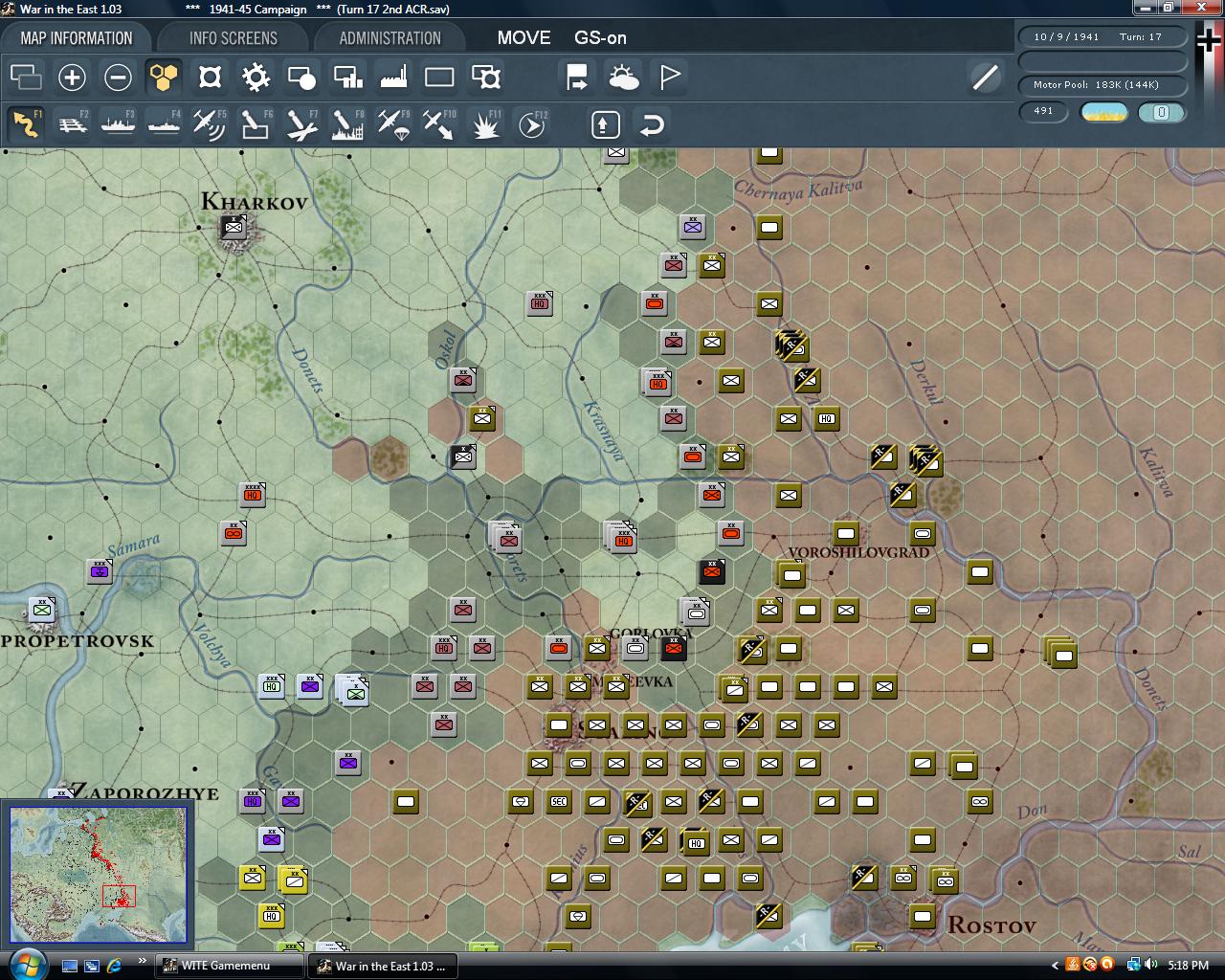The width and height of the screenshot is (1225, 980).
Task: Open Internet Explorer from quick launch
Action: (115, 966)
